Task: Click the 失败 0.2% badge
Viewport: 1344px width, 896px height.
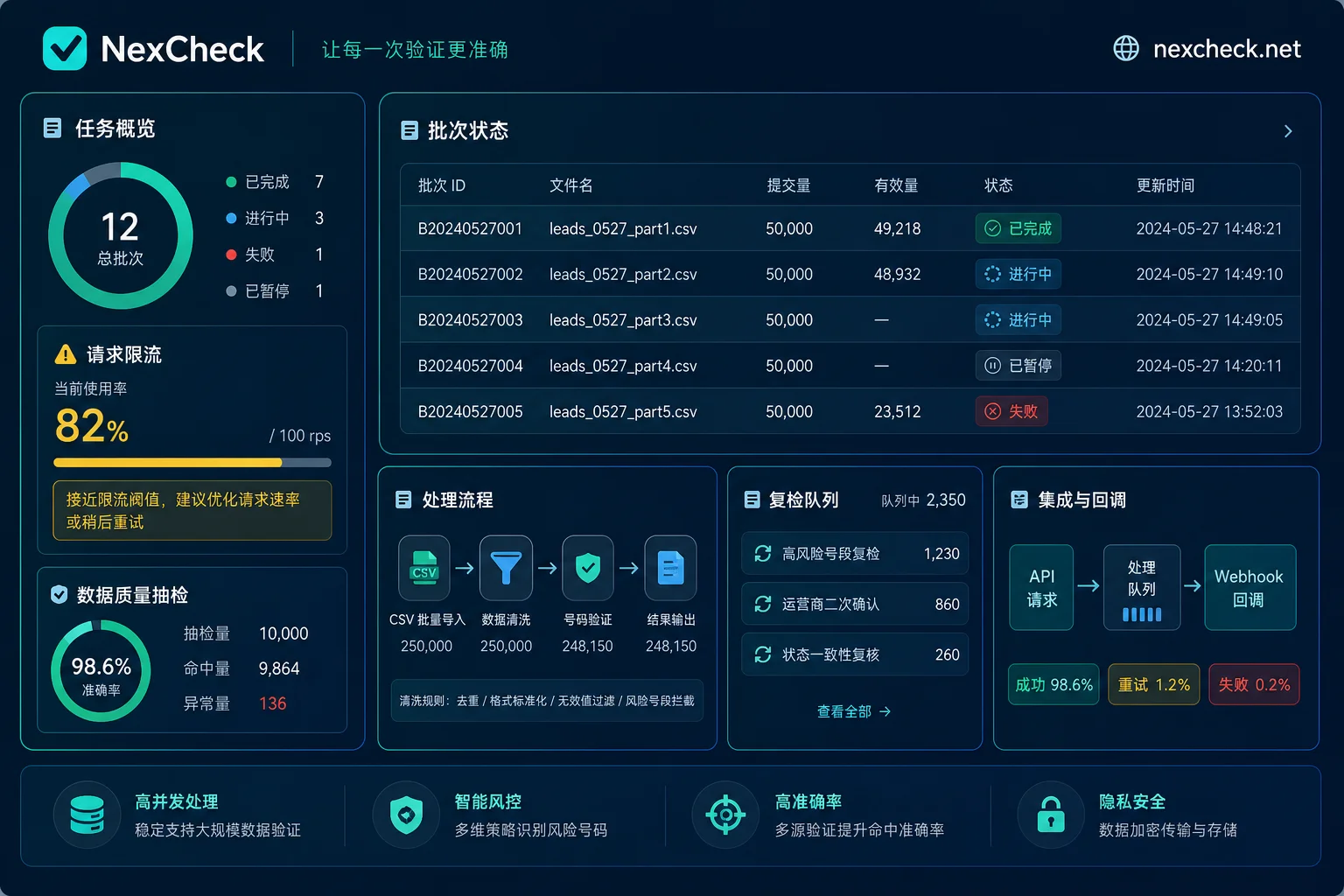Action: point(1254,684)
